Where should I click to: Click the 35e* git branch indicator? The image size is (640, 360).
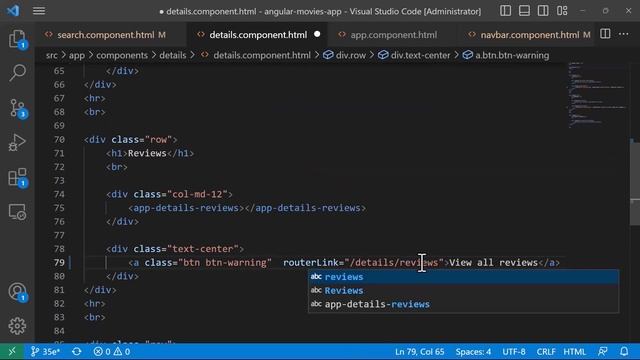(46, 351)
